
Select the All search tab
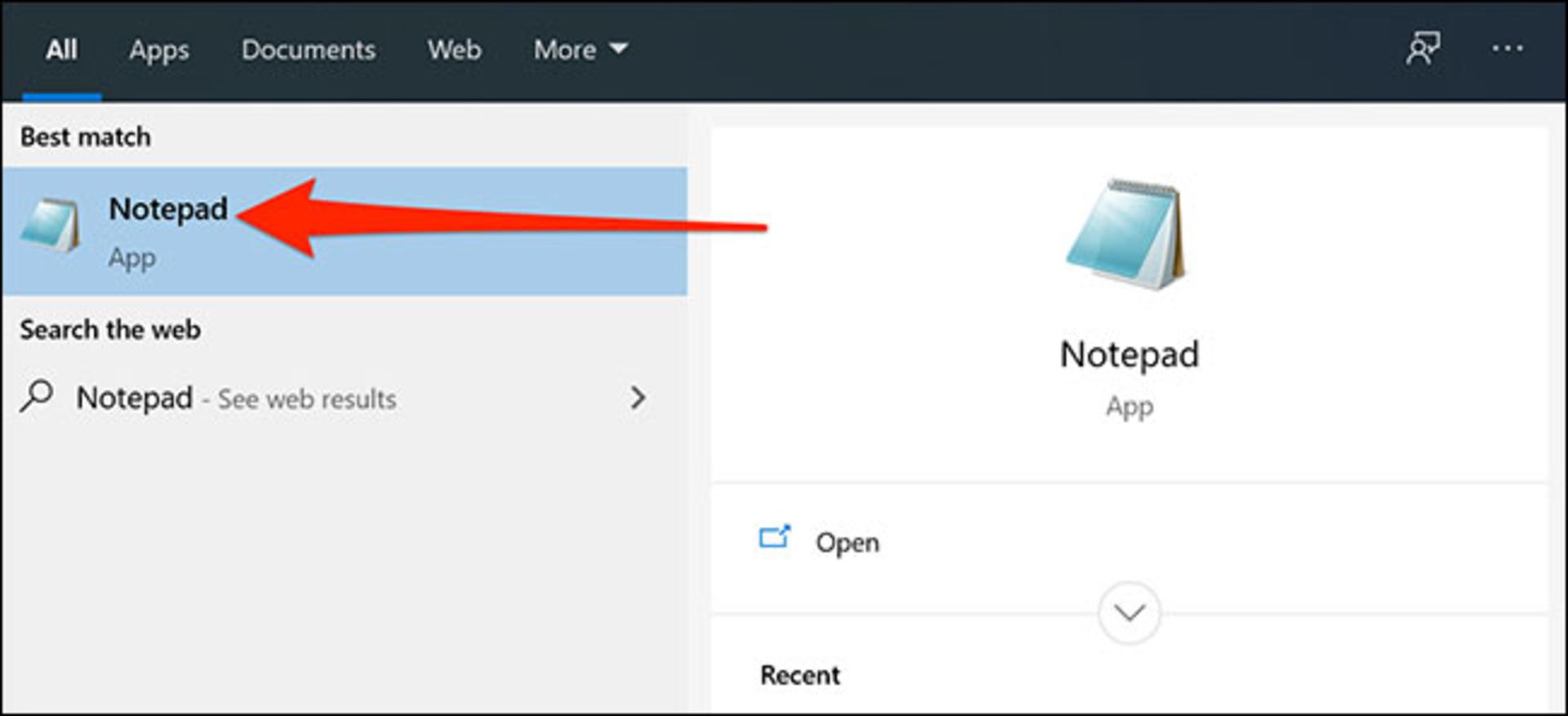[61, 50]
